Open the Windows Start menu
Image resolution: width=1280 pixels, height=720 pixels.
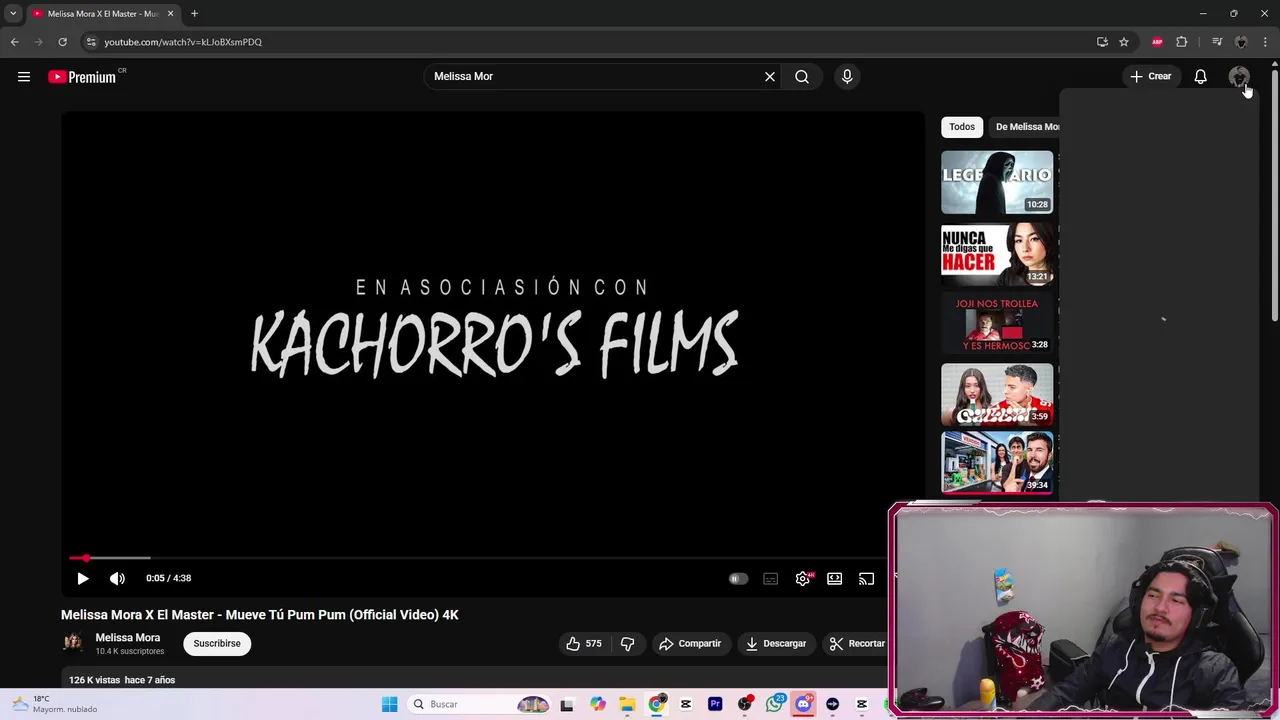click(x=389, y=704)
